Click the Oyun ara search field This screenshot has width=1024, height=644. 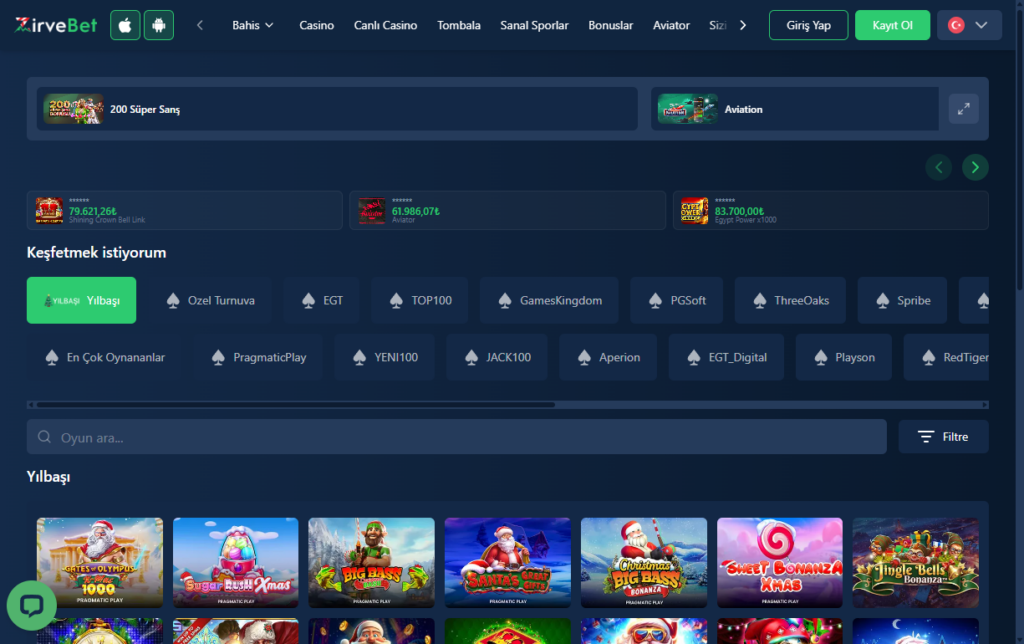point(456,437)
